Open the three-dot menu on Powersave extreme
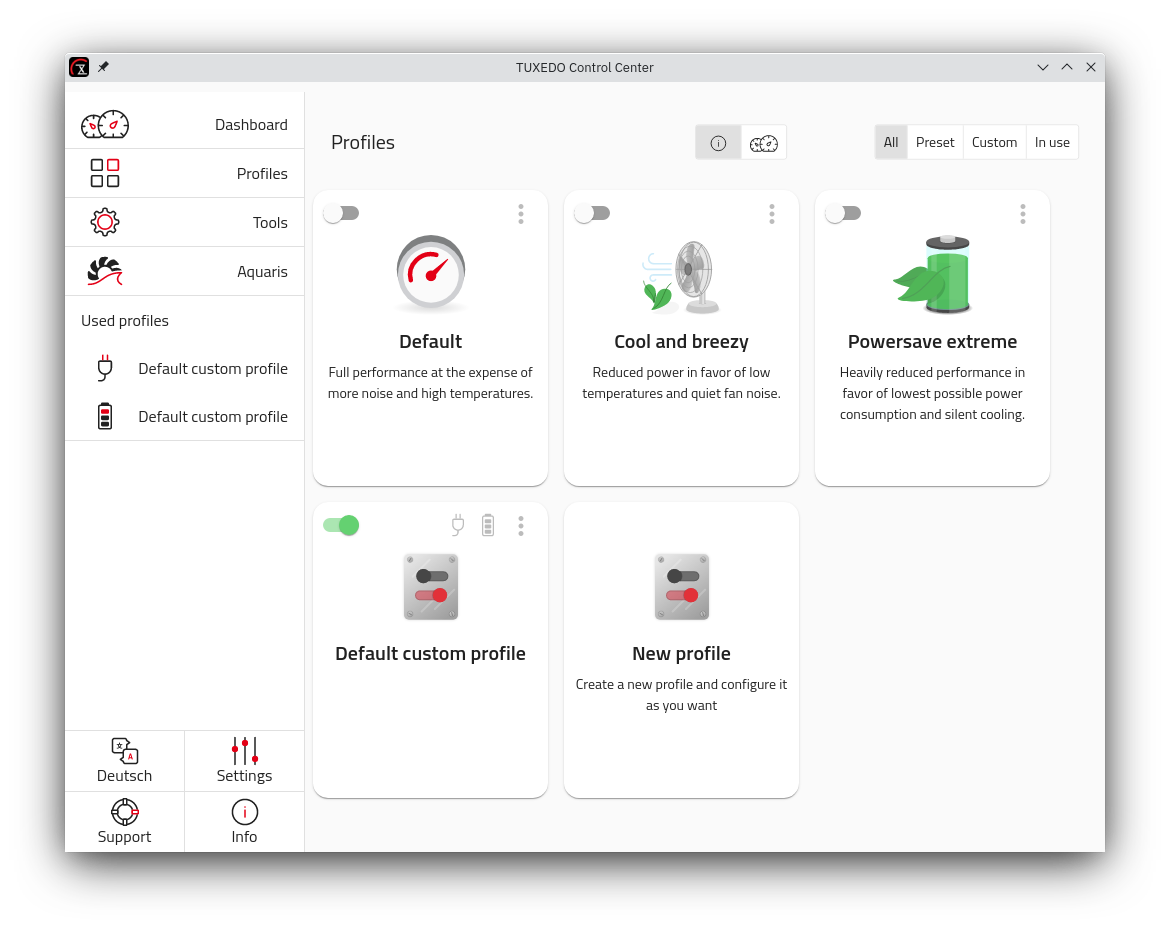The height and width of the screenshot is (929, 1170). click(1022, 214)
